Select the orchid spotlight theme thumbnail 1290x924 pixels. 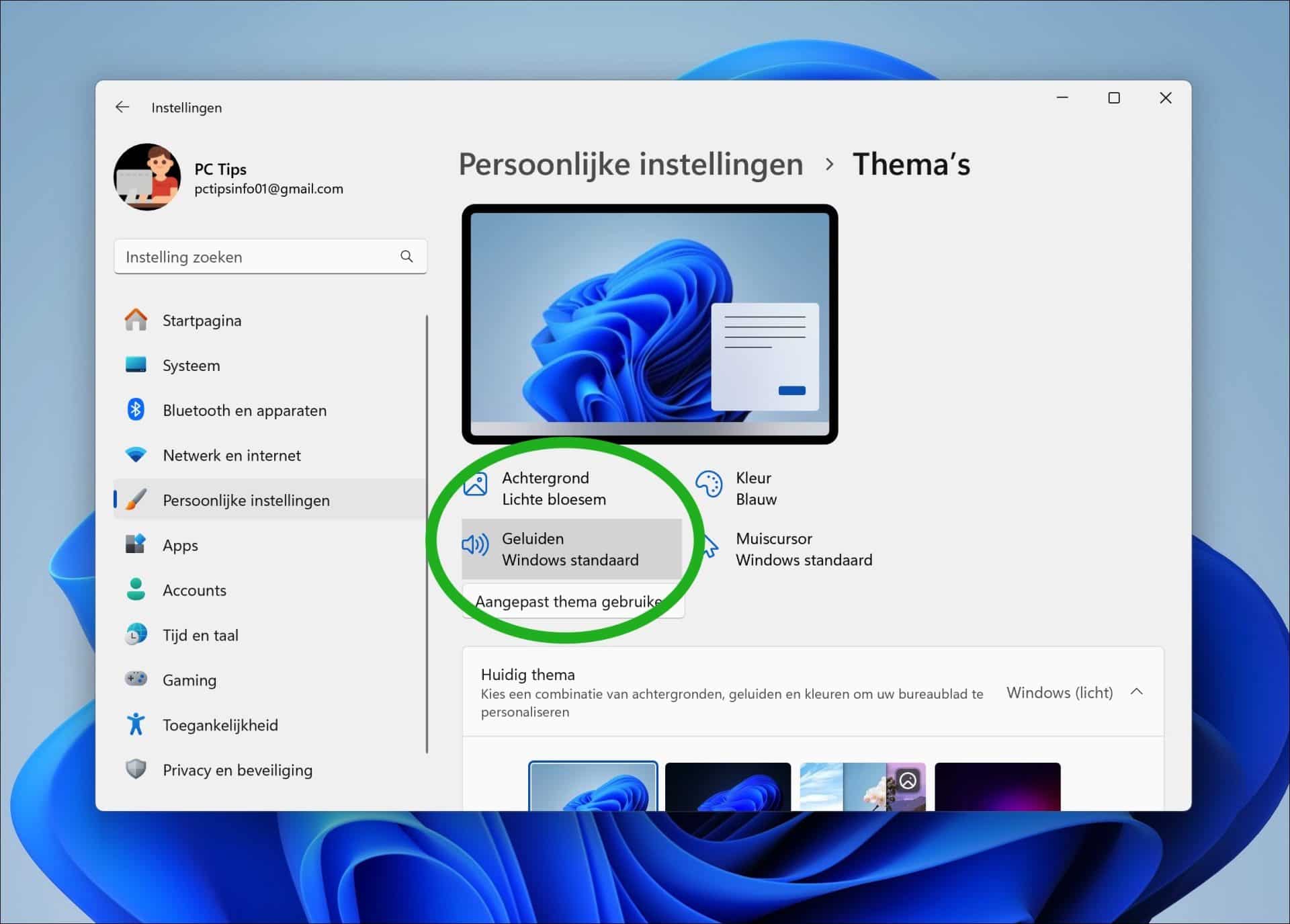click(863, 786)
